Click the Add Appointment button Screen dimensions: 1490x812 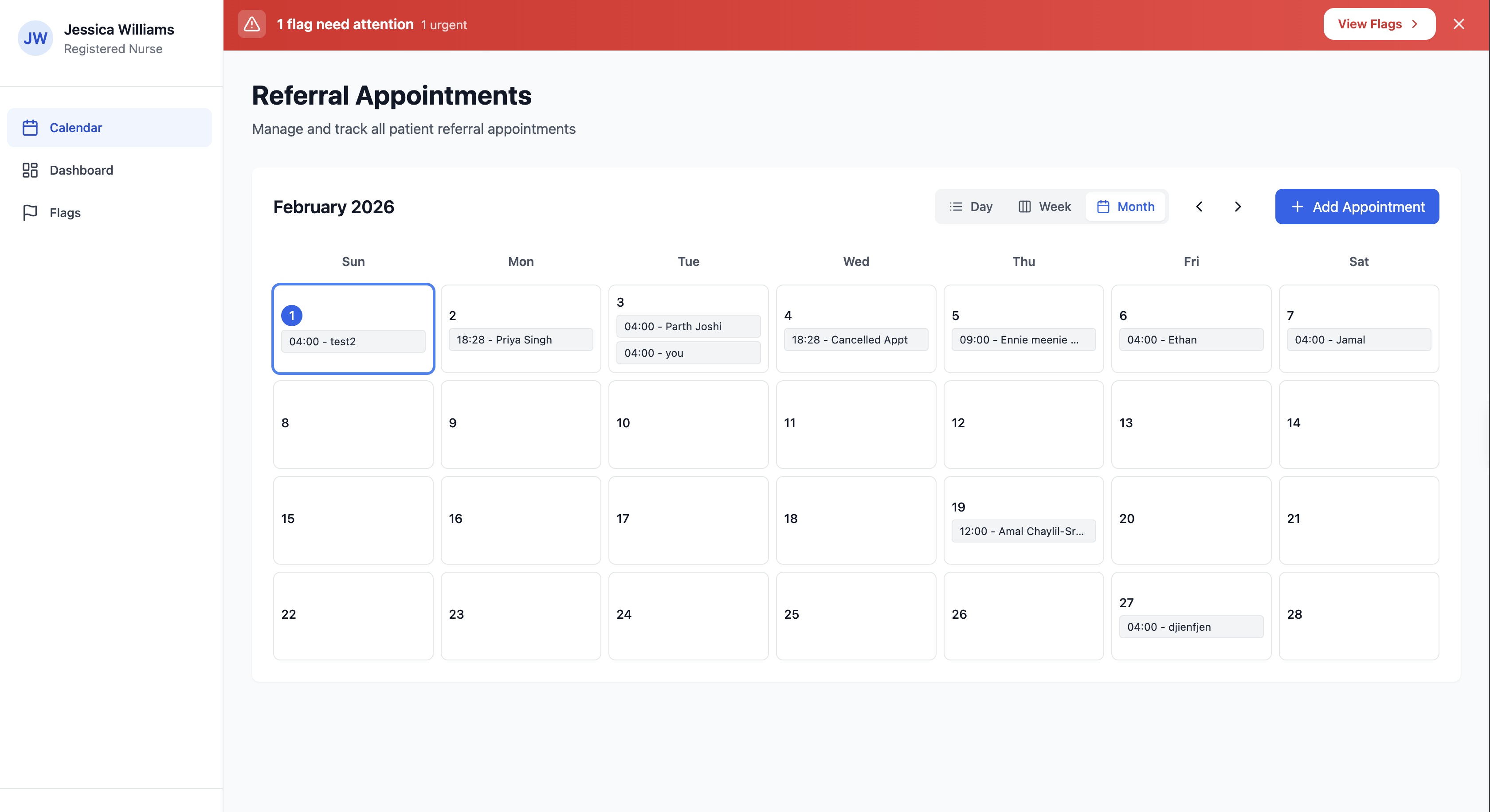[1357, 207]
